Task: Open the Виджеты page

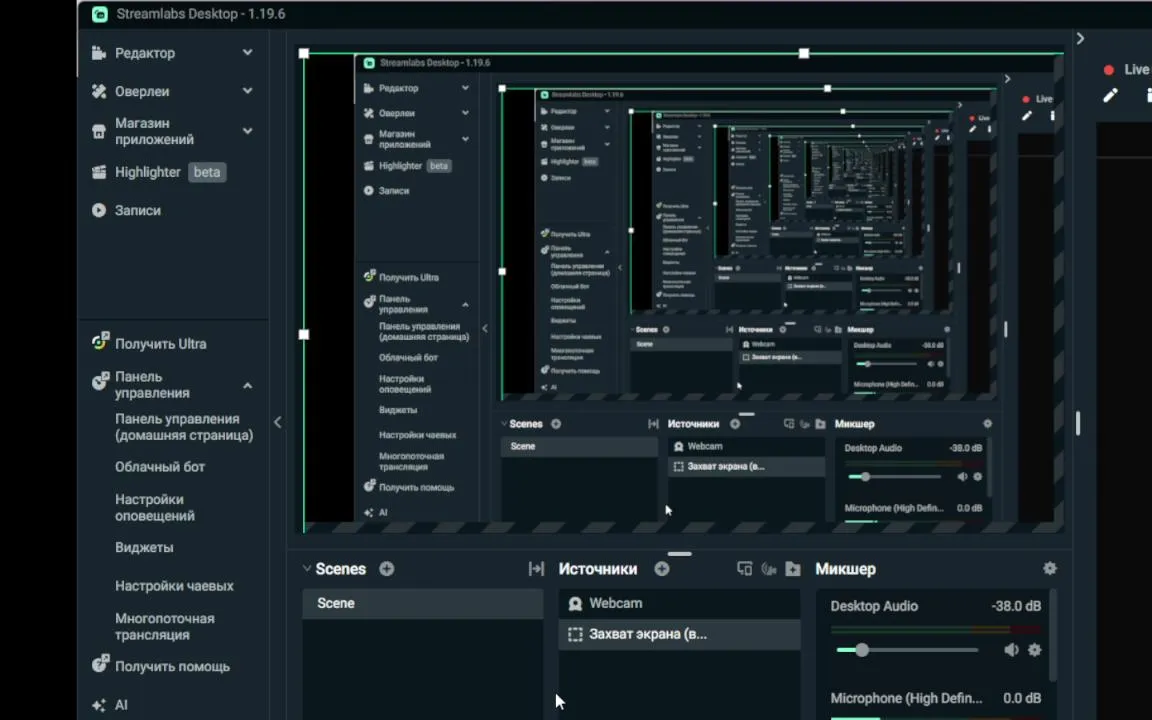Action: pos(144,547)
